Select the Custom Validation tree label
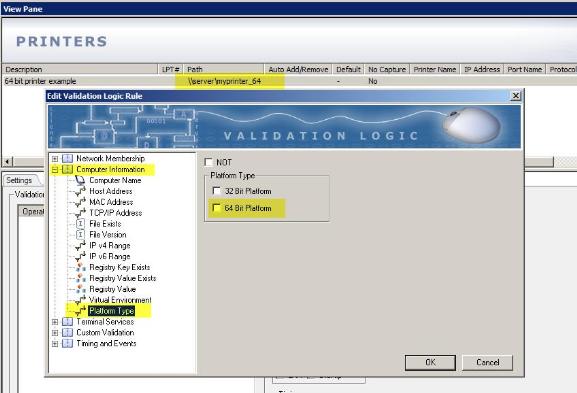Screen dimensions: 577x393 pyautogui.click(x=105, y=333)
